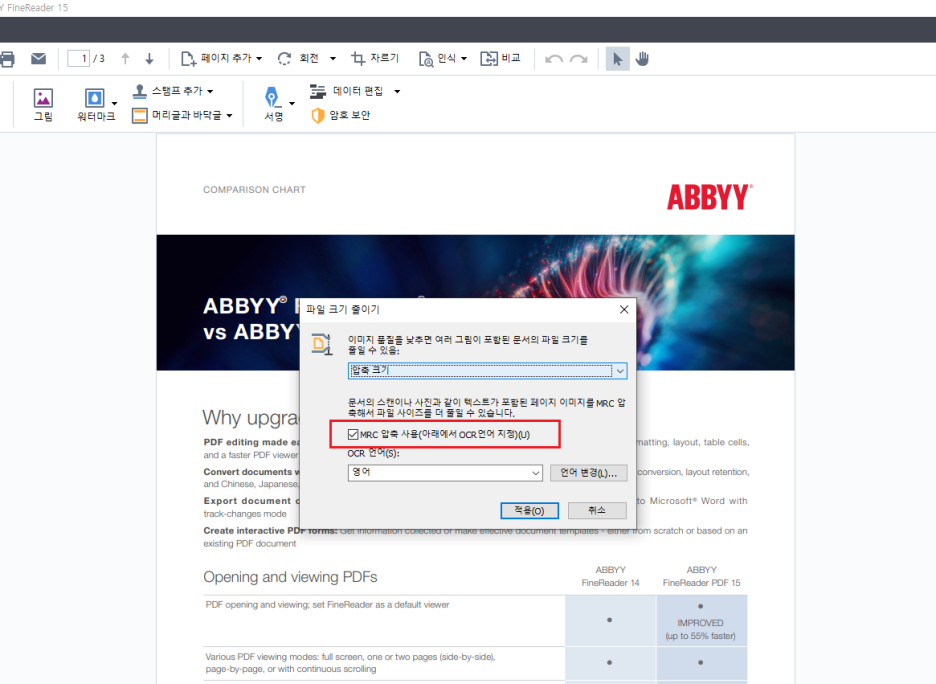Open the OCR 언어 영어 dropdown
Image resolution: width=936 pixels, height=684 pixels.
click(x=445, y=473)
